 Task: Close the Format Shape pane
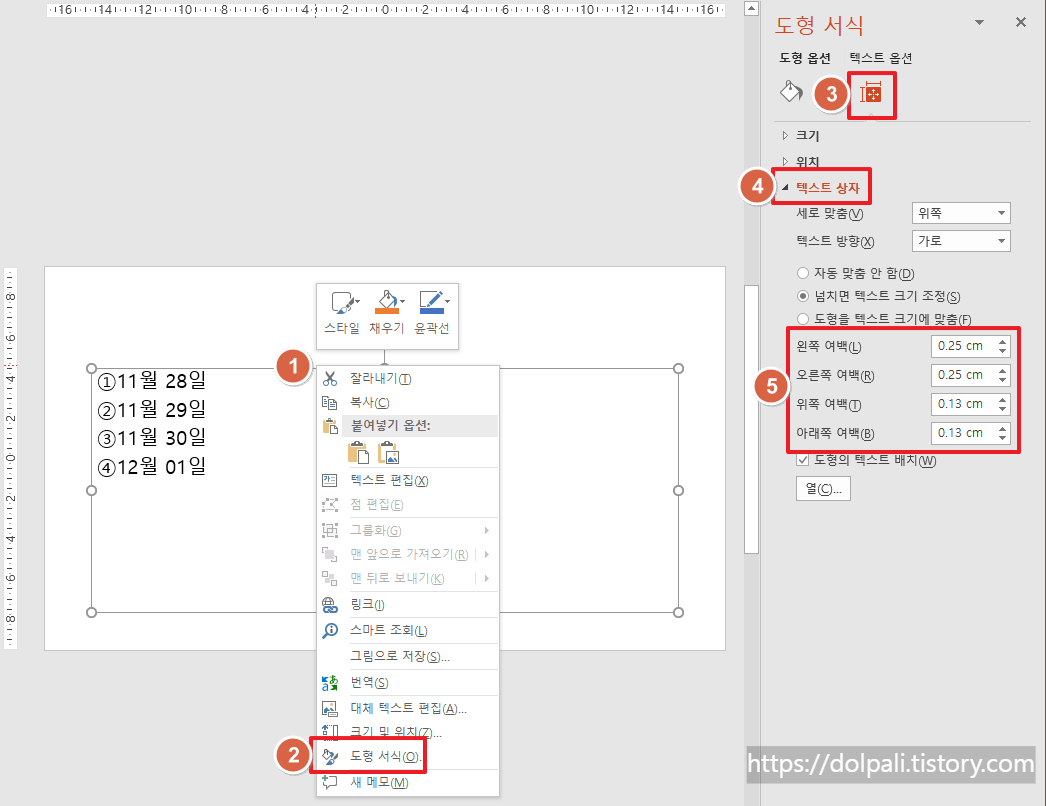pyautogui.click(x=1021, y=23)
